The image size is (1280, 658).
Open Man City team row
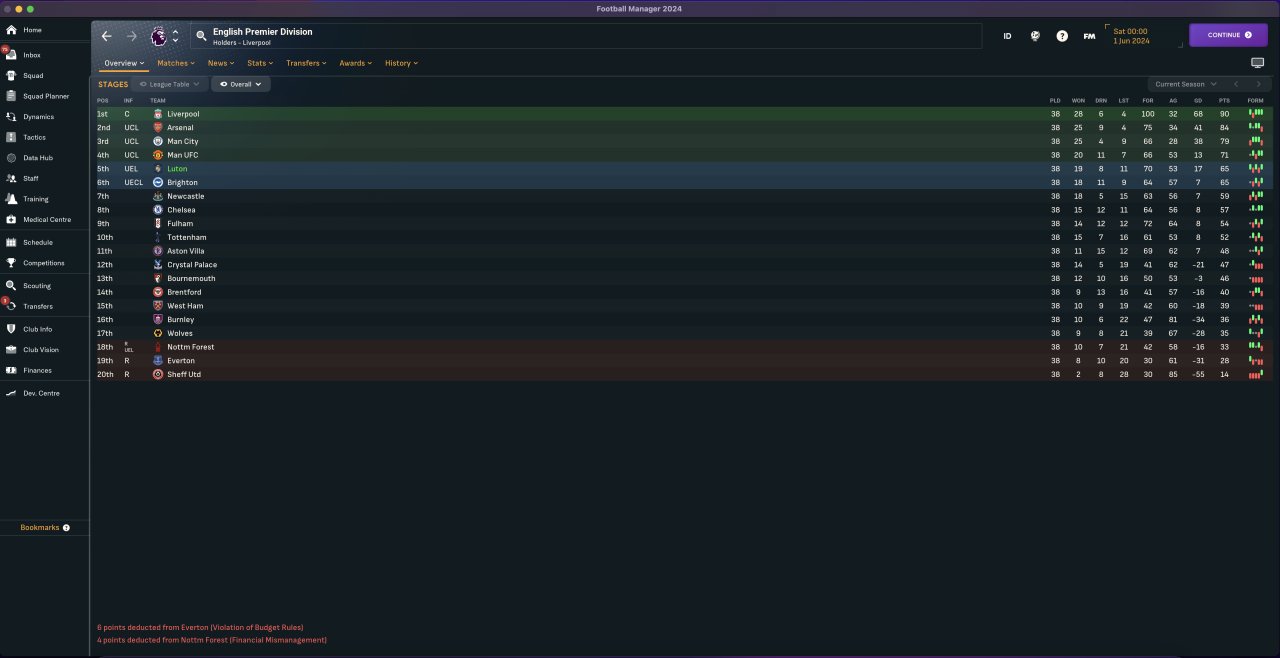pos(681,141)
